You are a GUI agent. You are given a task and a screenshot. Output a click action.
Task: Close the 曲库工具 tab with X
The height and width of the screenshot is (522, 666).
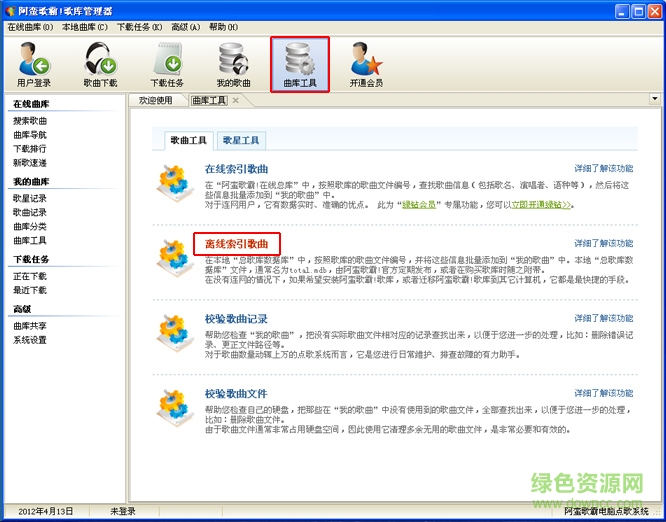[236, 101]
